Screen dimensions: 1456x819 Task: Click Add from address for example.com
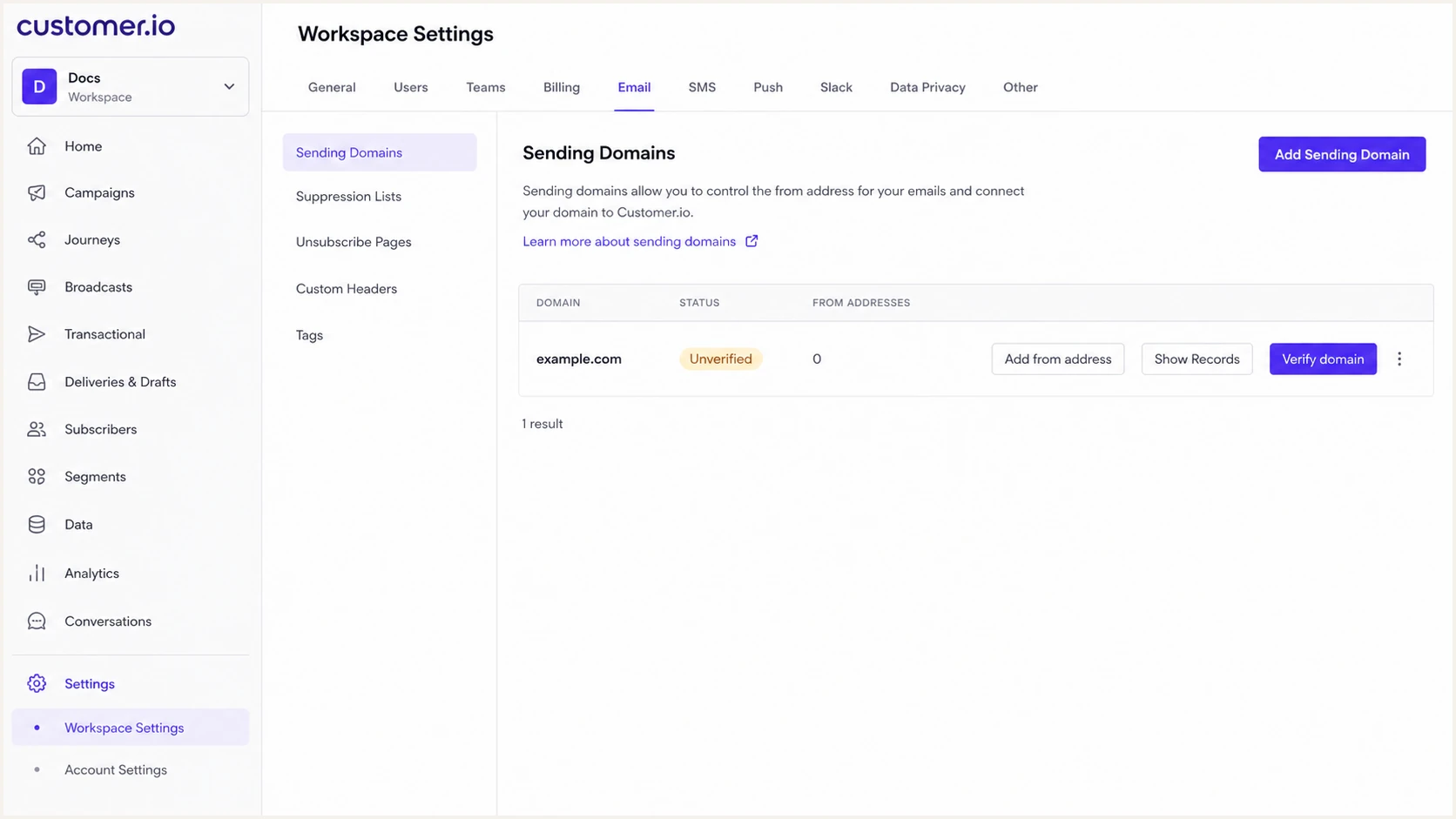tap(1058, 359)
